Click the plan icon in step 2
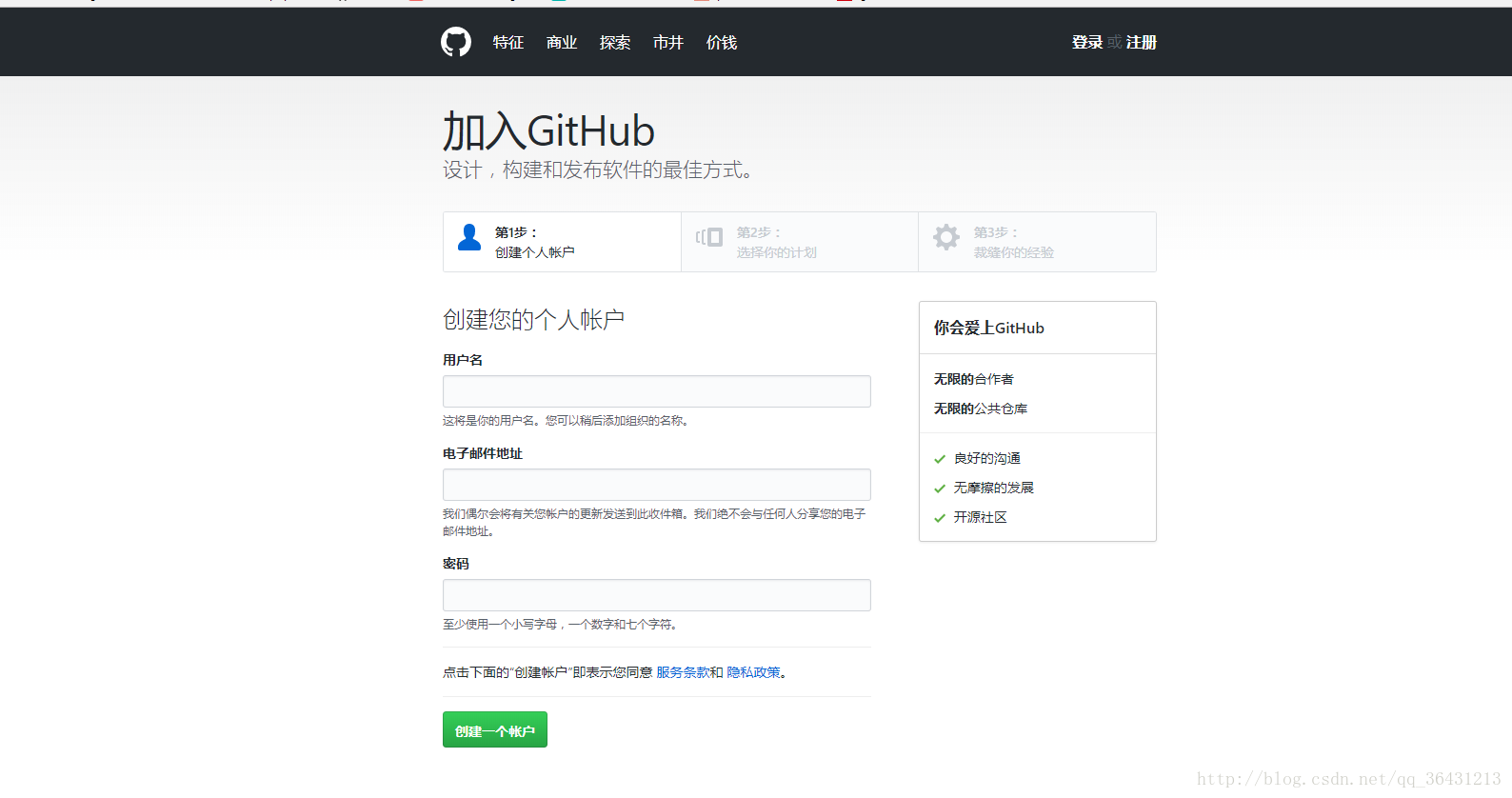Screen dimensions: 1512x798 point(709,237)
